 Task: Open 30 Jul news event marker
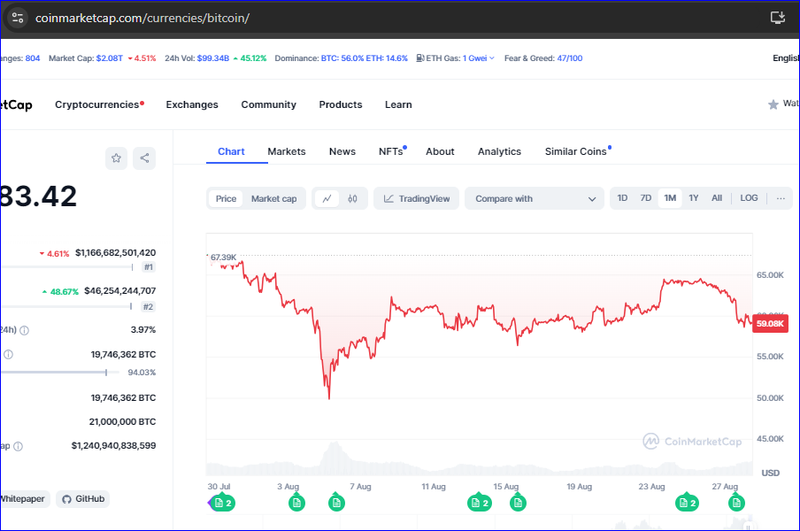click(x=222, y=503)
